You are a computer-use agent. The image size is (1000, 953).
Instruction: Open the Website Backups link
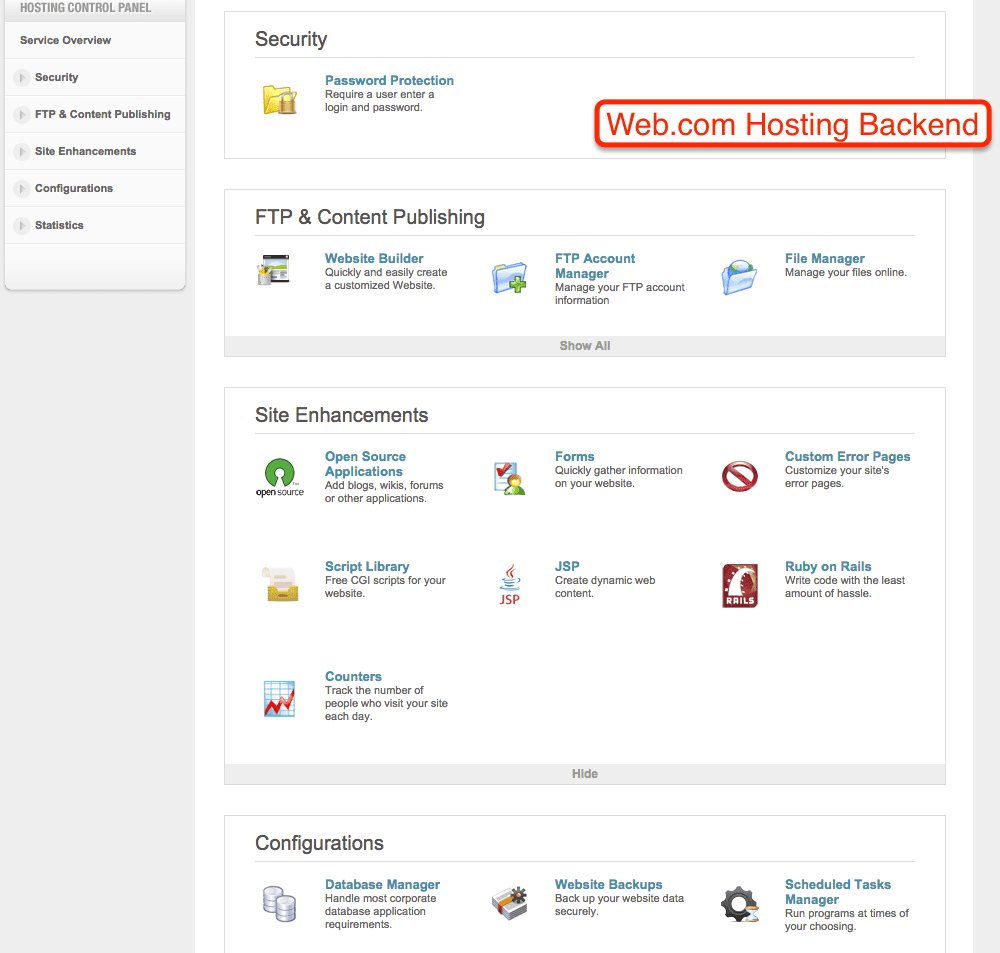[x=608, y=884]
